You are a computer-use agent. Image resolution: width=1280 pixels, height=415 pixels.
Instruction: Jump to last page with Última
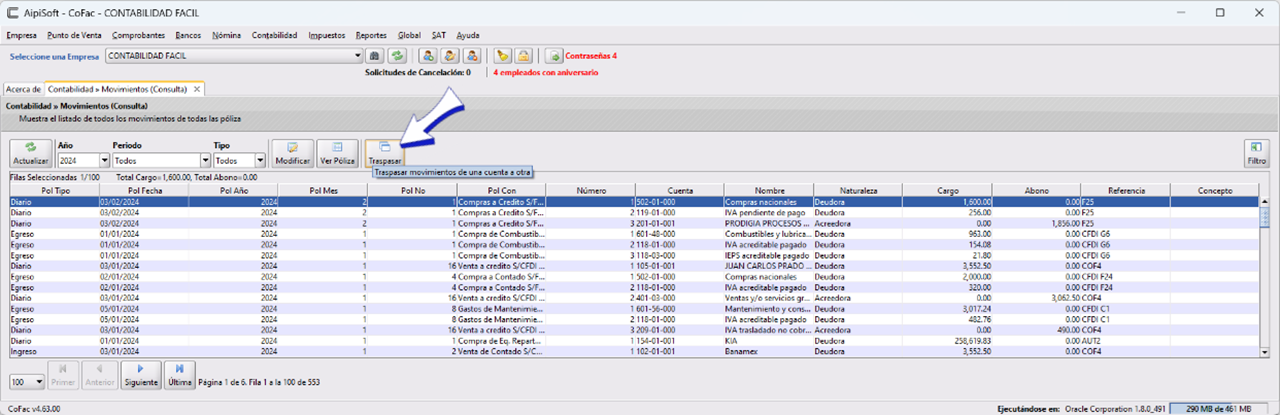tap(179, 375)
